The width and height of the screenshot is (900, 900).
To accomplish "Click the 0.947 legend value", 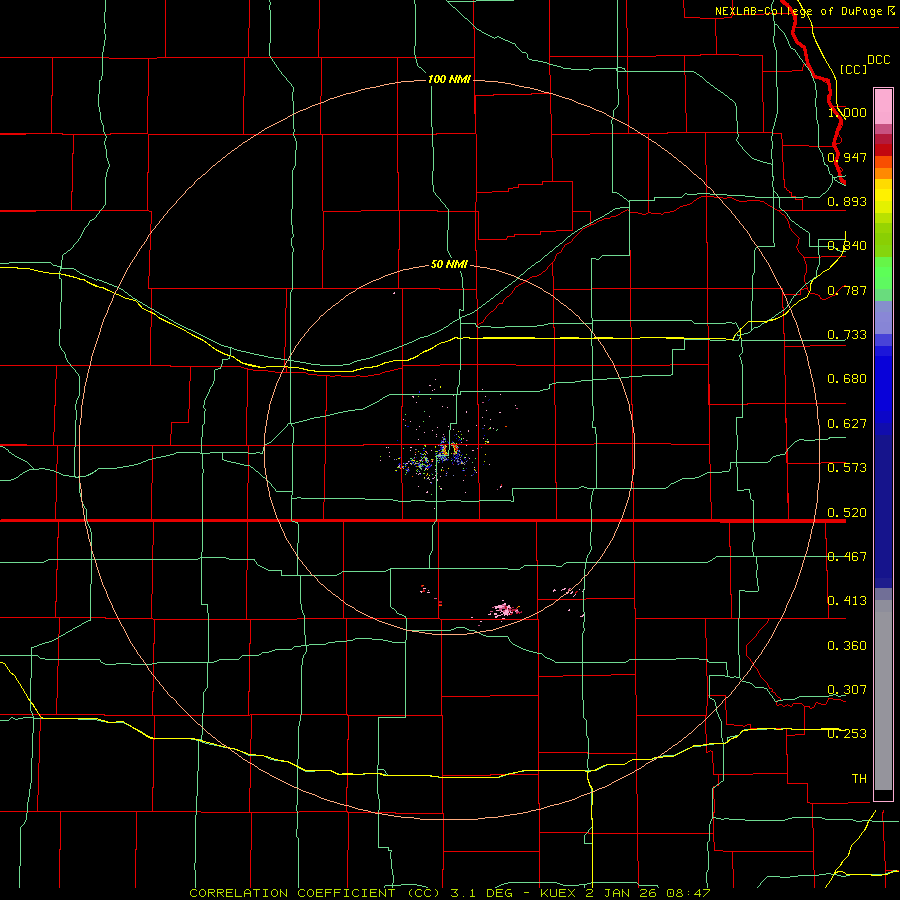I will click(x=847, y=157).
